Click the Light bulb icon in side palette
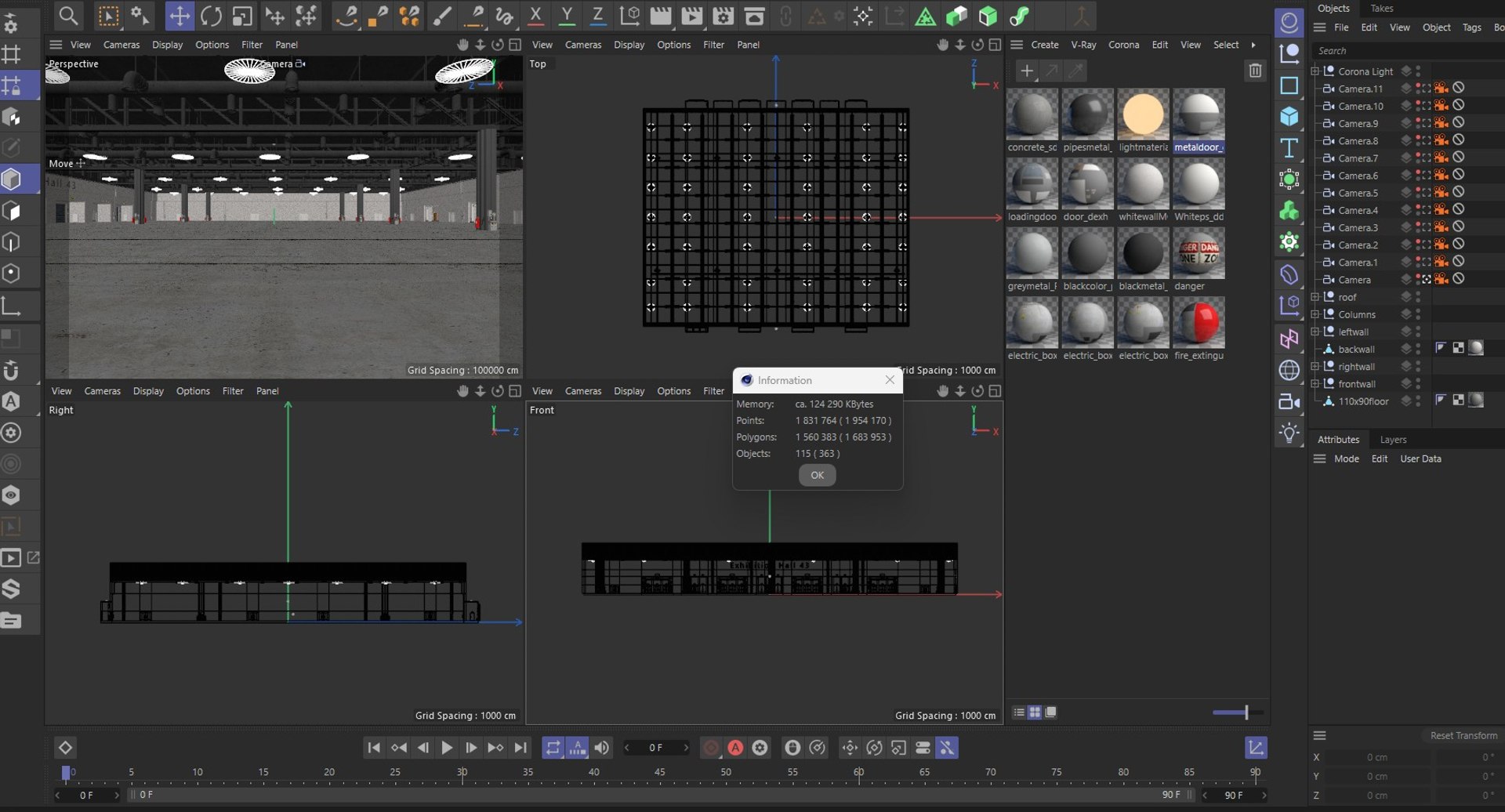 [x=1289, y=433]
